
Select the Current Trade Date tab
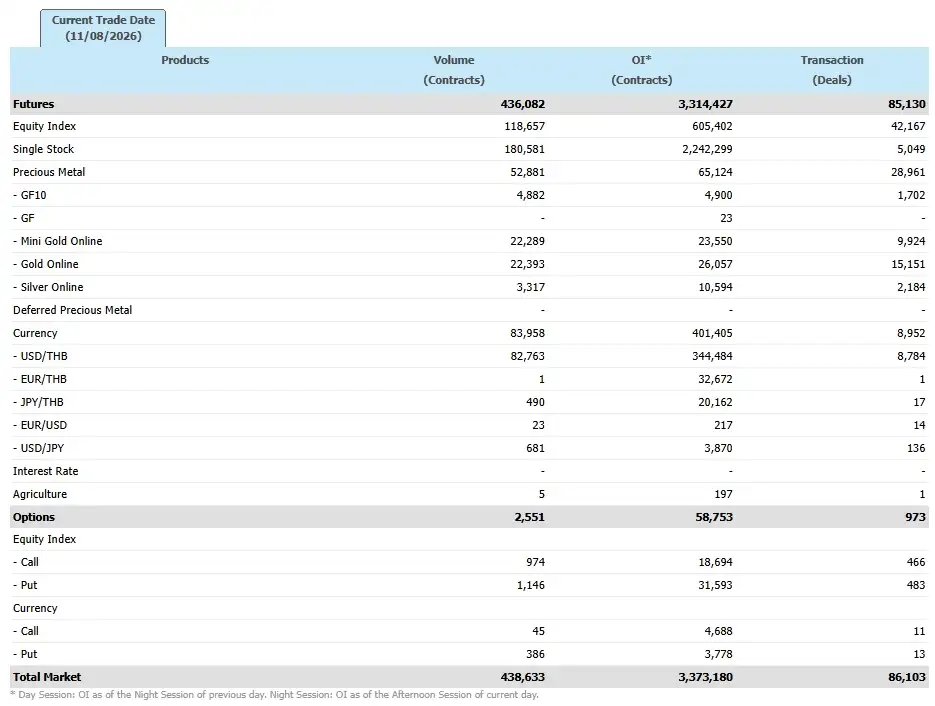coord(103,28)
